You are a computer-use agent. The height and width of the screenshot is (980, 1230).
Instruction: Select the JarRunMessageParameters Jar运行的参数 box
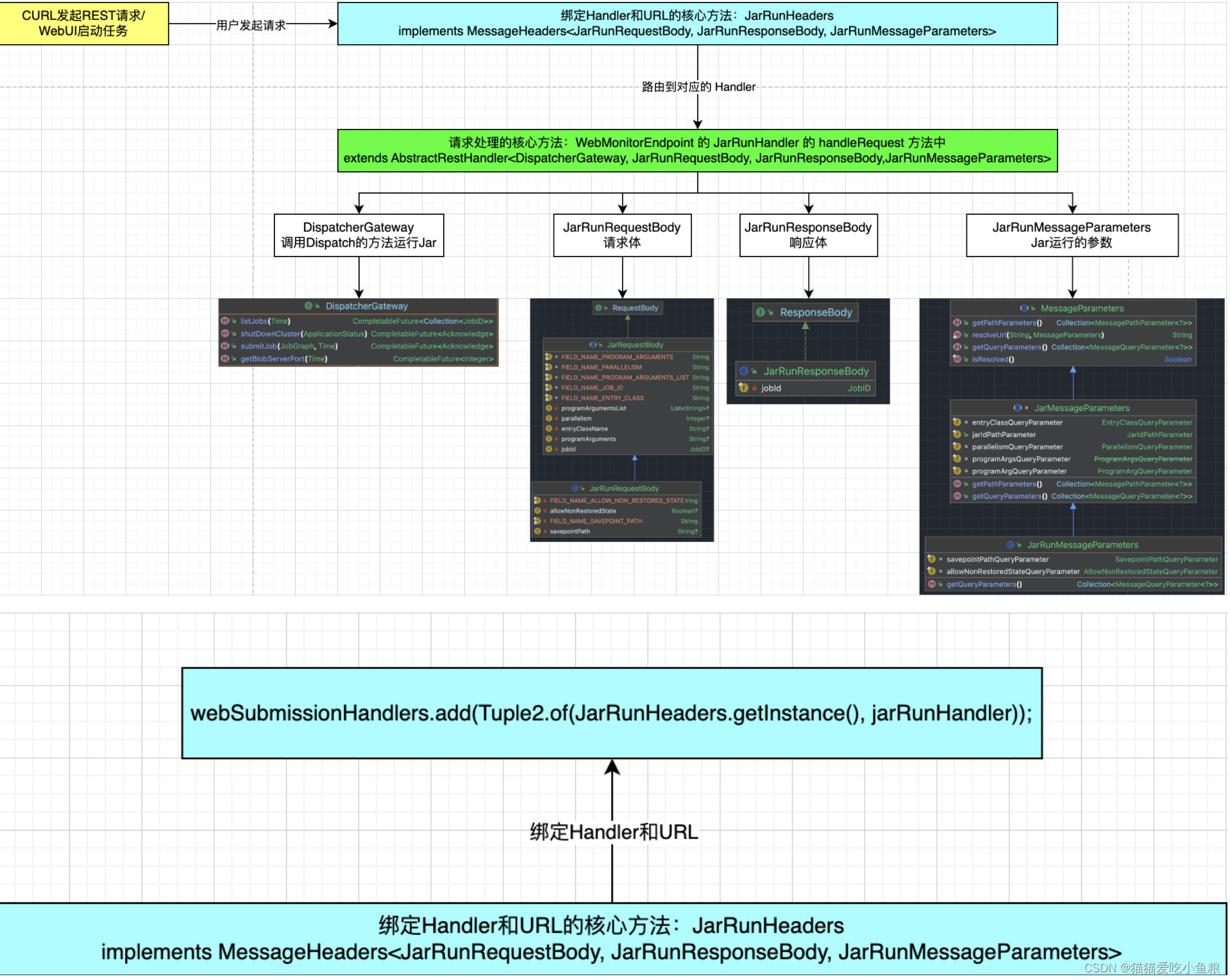point(1072,235)
